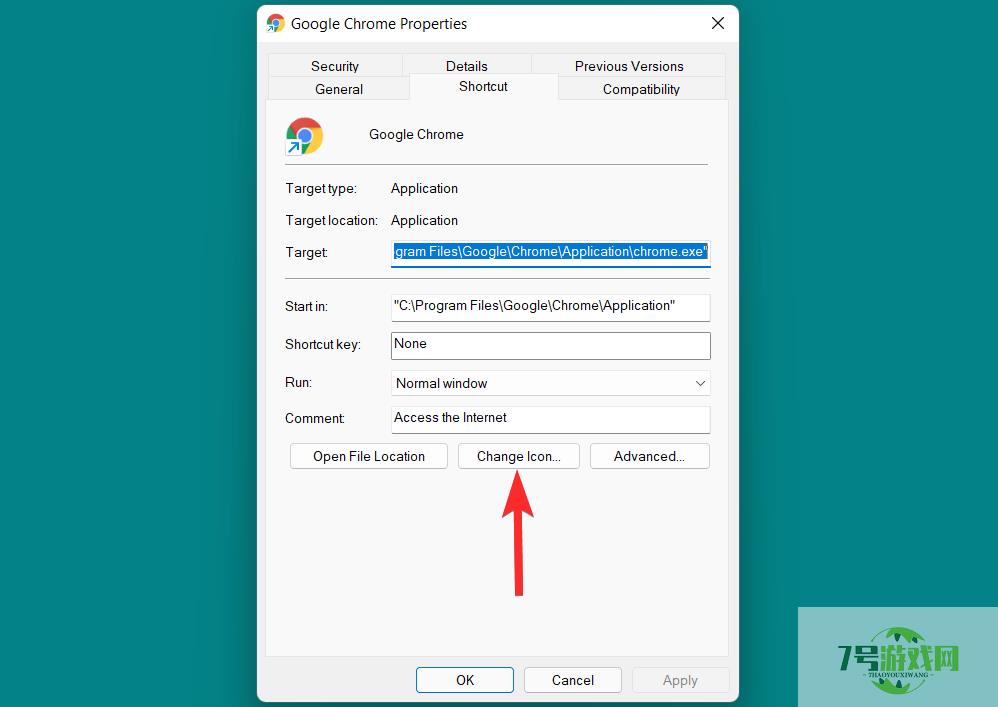This screenshot has width=998, height=707.
Task: Click the Comment label
Action: point(314,418)
